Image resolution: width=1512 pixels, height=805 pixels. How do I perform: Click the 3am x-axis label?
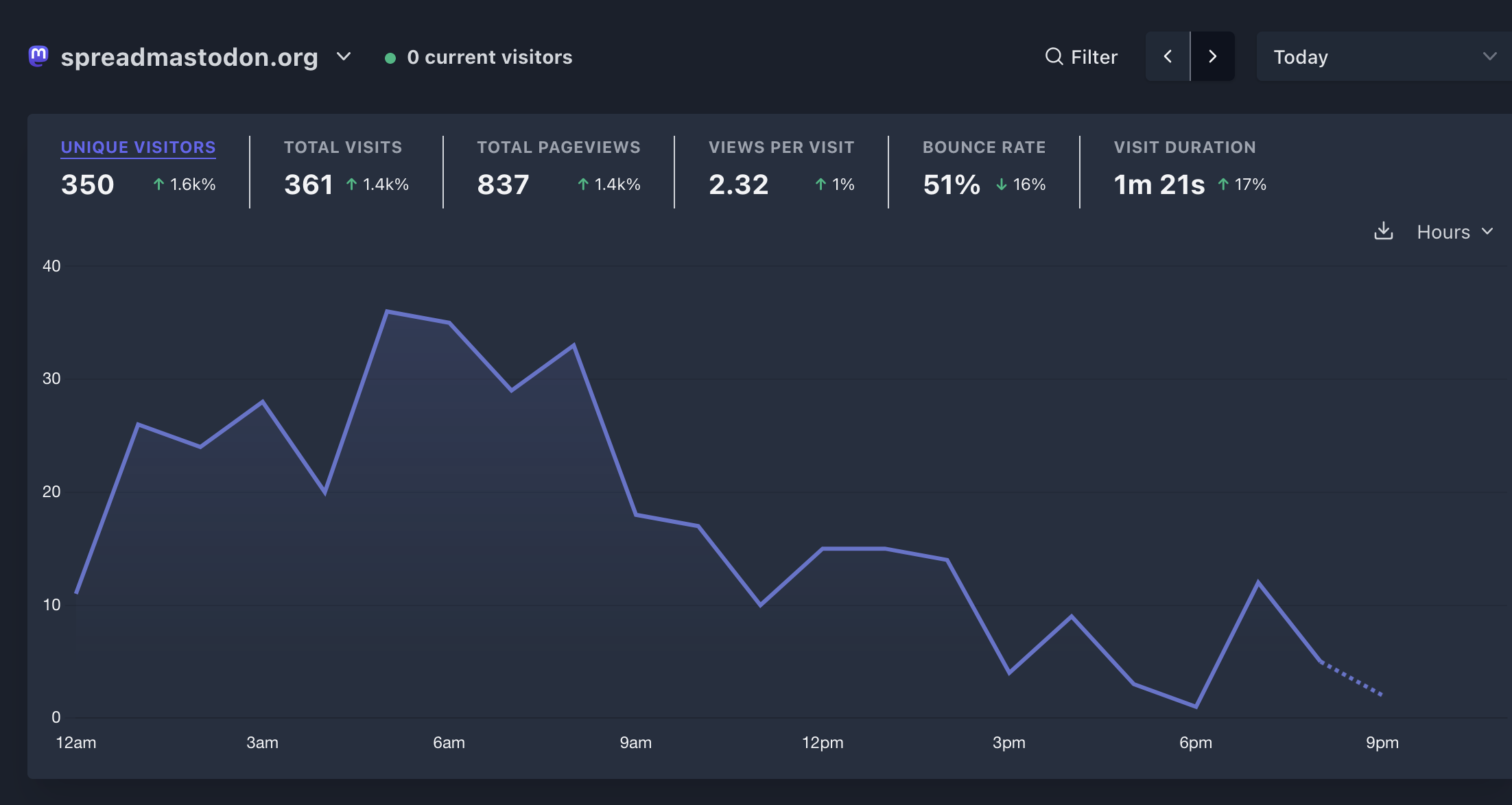263,743
